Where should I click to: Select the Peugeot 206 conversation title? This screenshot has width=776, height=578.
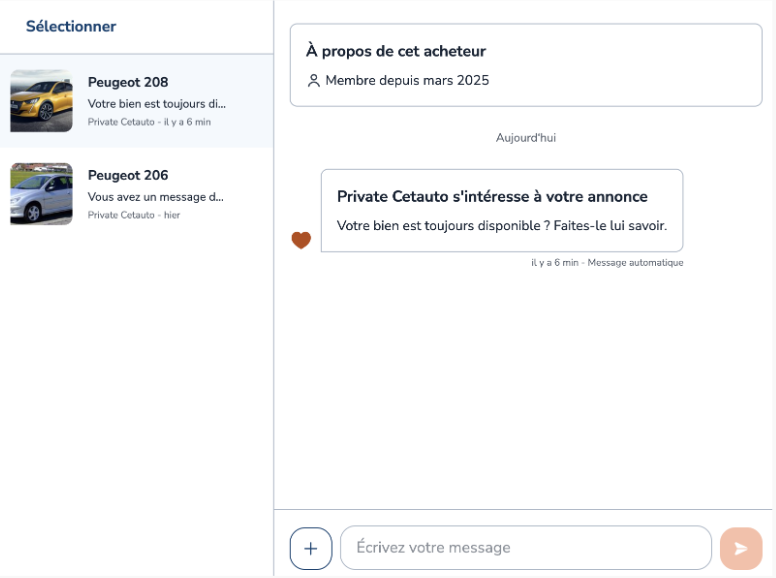point(128,175)
